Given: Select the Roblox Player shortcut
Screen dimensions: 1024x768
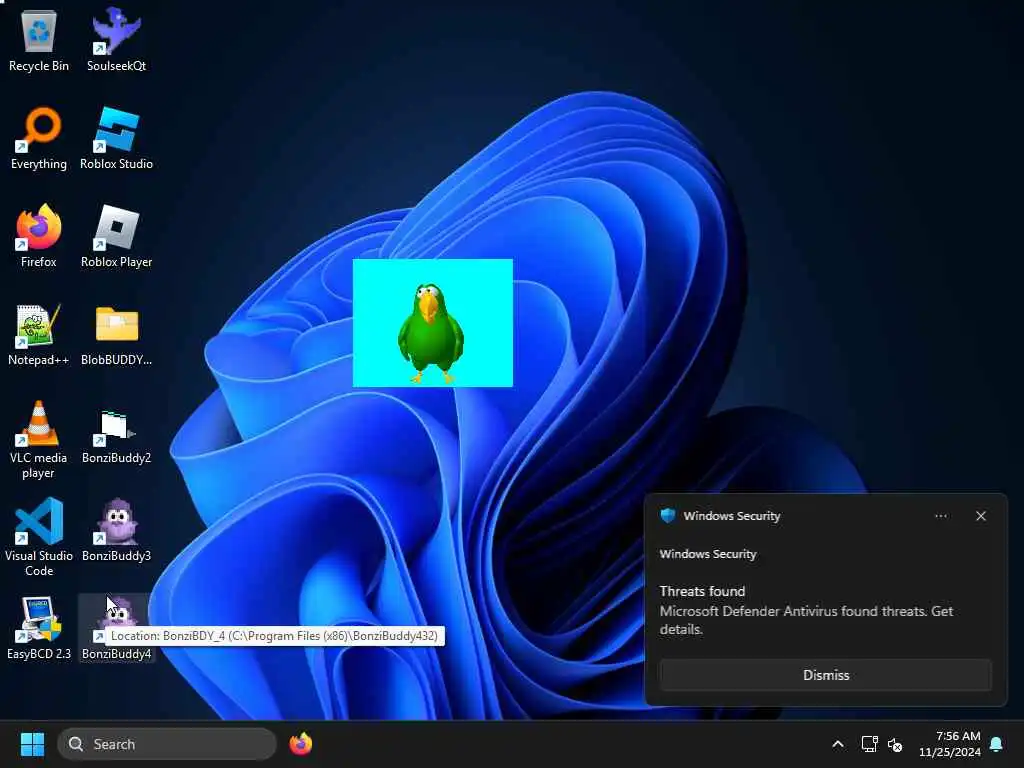Looking at the screenshot, I should point(116,236).
